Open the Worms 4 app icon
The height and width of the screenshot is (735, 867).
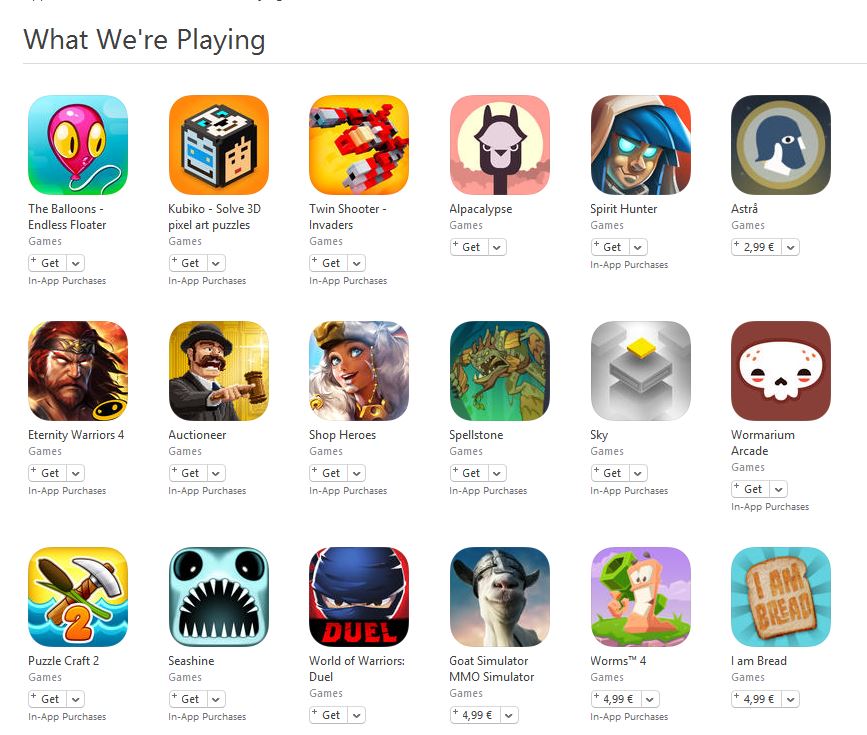(640, 597)
